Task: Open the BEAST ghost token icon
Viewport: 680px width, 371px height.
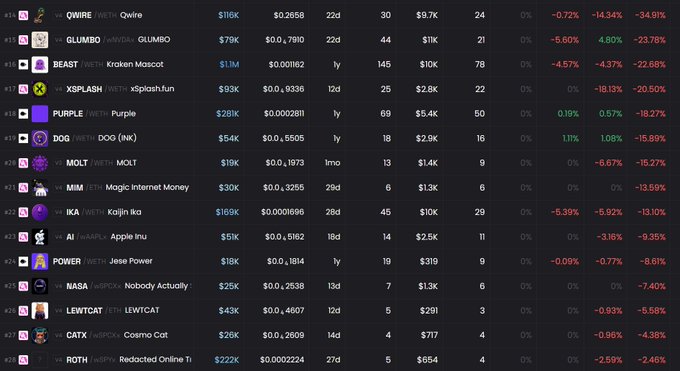Action: [x=40, y=65]
